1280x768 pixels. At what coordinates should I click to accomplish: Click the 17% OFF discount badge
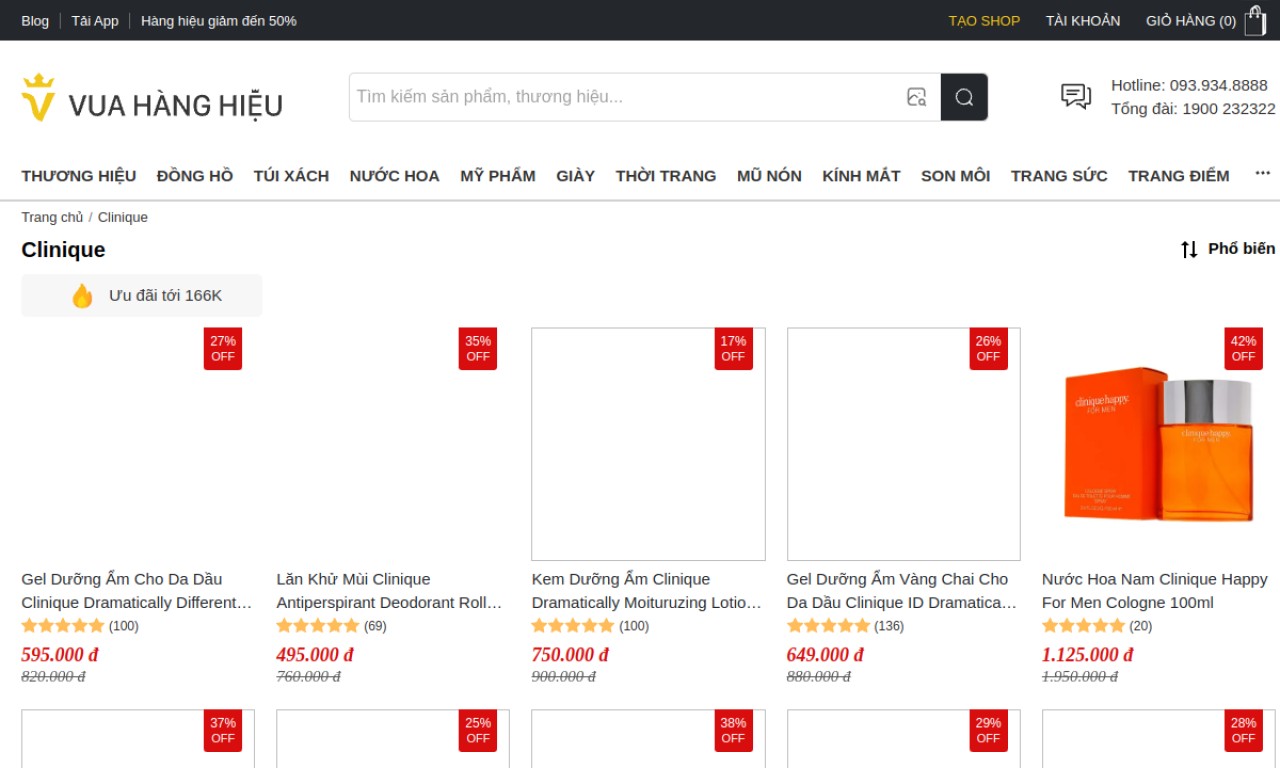[x=733, y=349]
